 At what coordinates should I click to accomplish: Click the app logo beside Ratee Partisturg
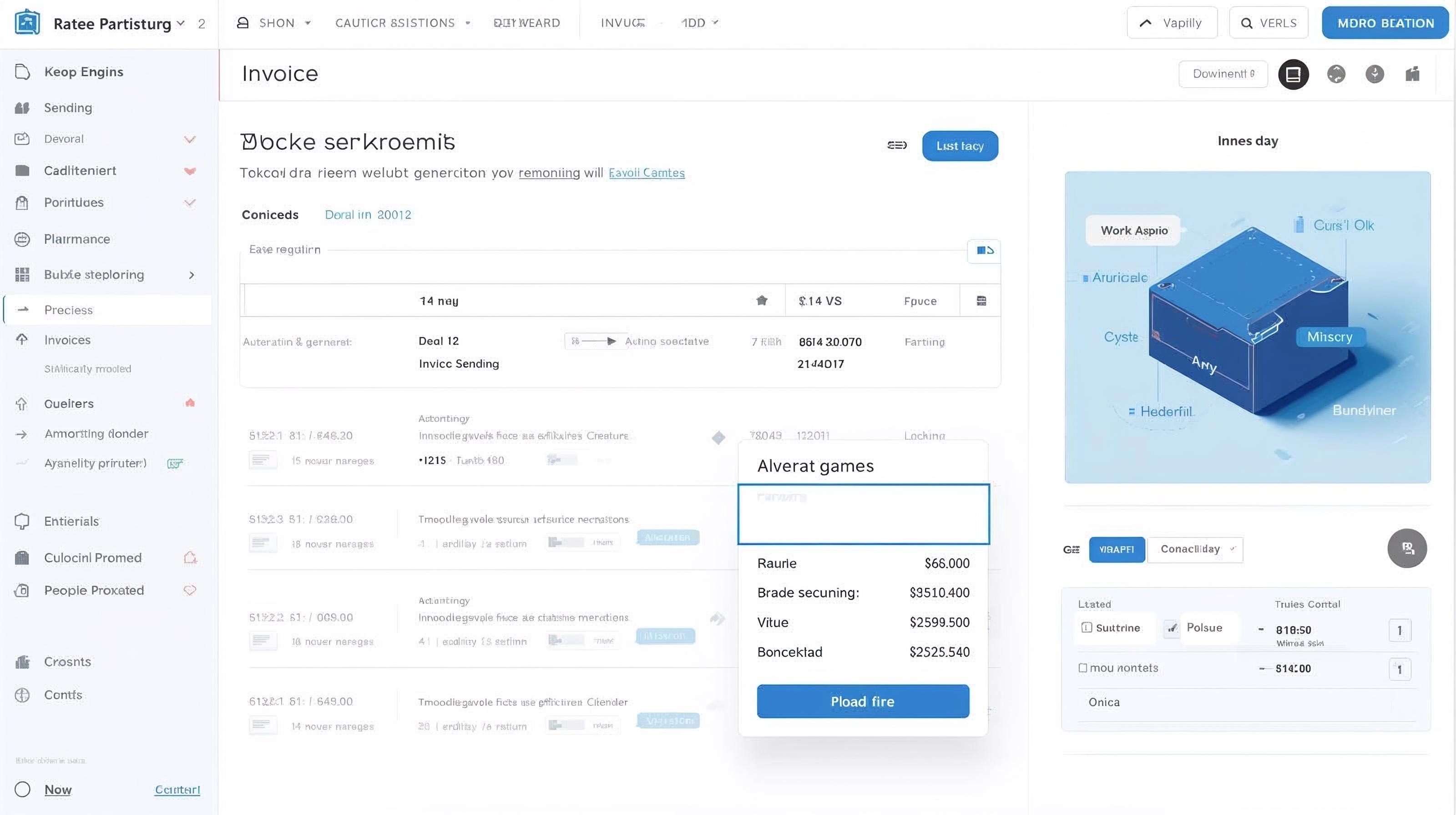pos(27,23)
